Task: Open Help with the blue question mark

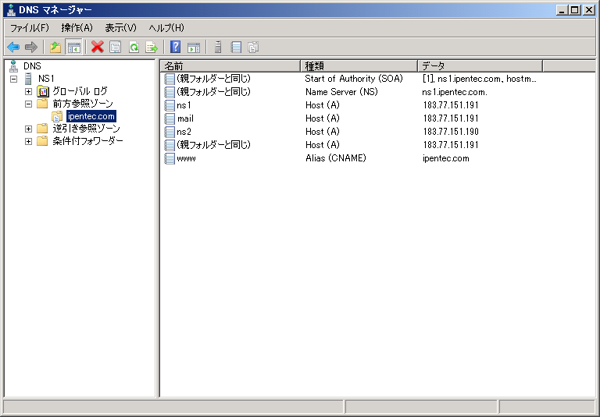Action: tap(175, 47)
